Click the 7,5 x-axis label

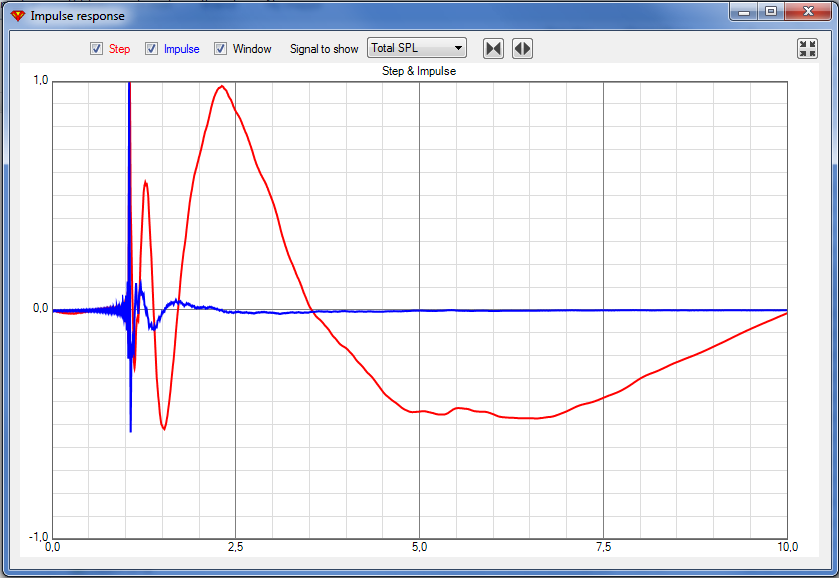(603, 547)
